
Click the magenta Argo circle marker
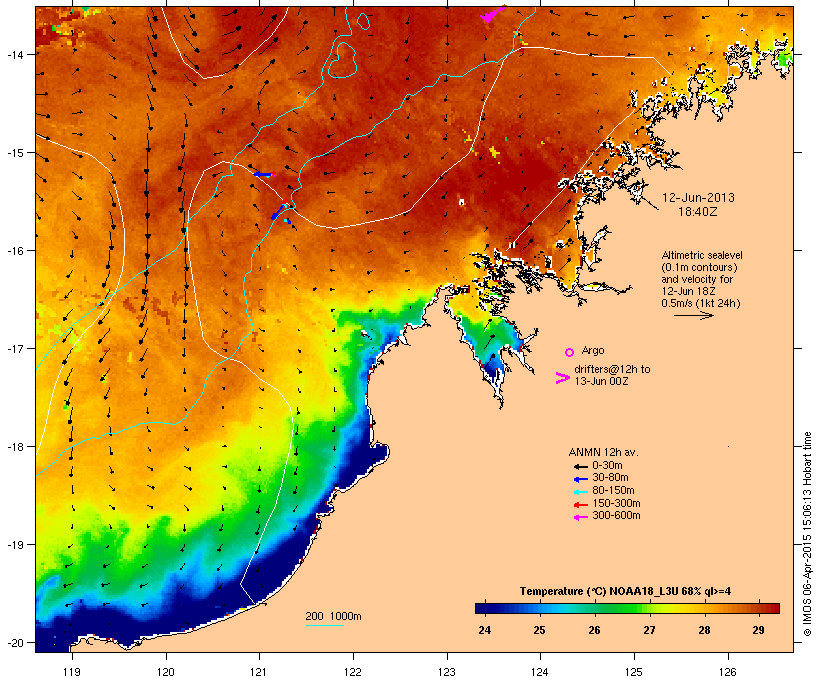point(570,352)
